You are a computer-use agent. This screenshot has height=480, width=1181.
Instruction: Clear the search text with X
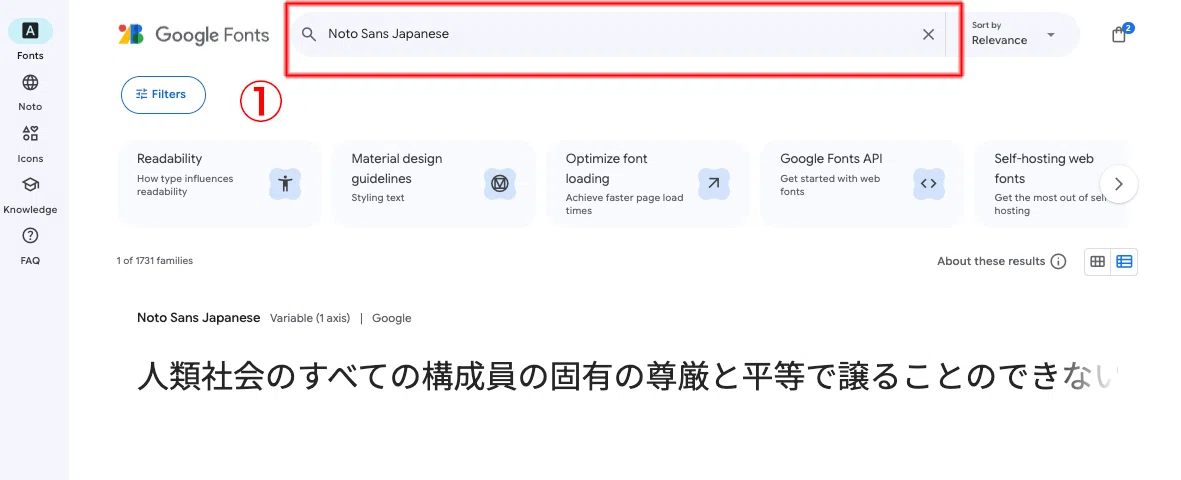tap(929, 34)
